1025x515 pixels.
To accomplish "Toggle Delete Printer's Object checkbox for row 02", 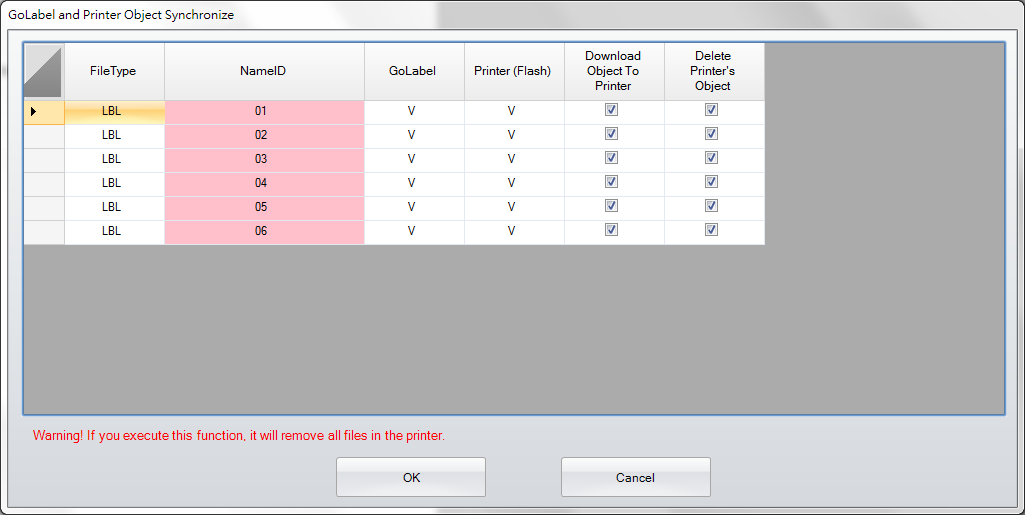I will tap(711, 133).
